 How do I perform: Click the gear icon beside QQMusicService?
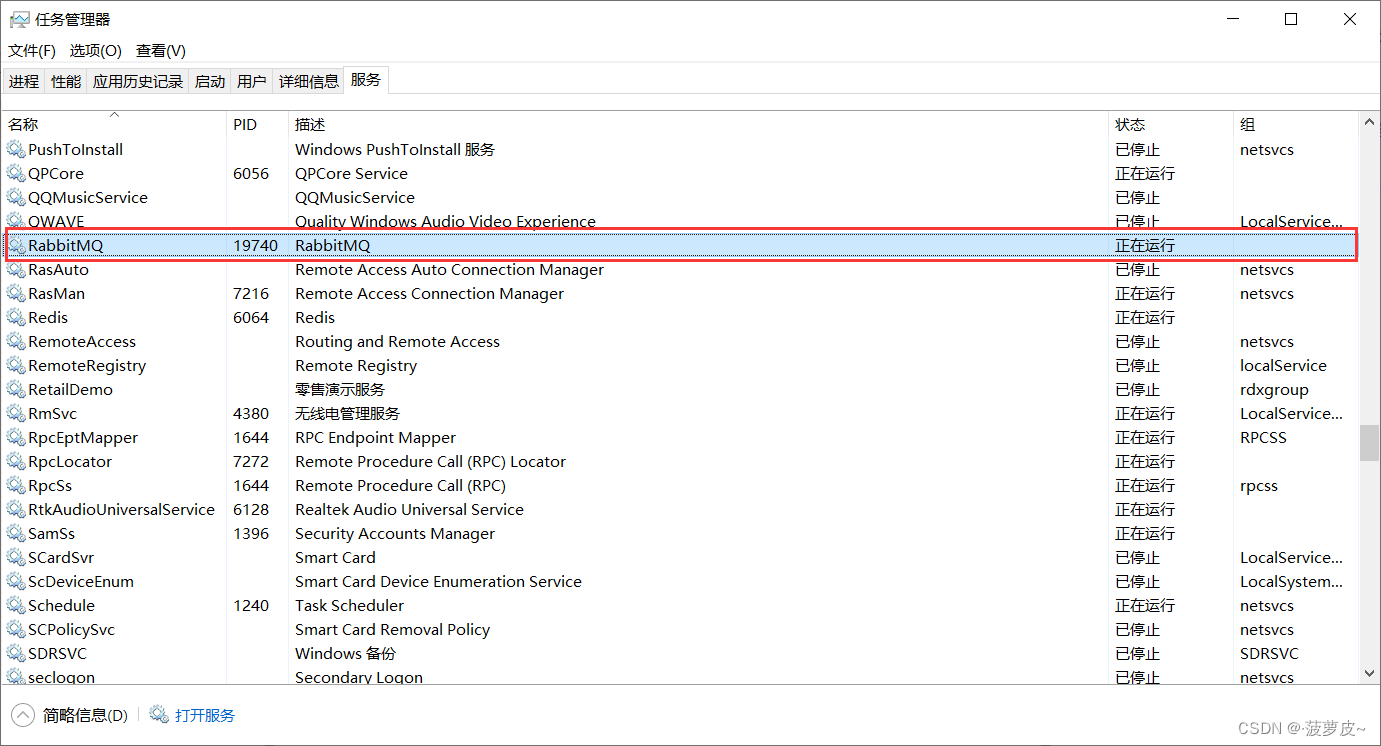coord(16,198)
